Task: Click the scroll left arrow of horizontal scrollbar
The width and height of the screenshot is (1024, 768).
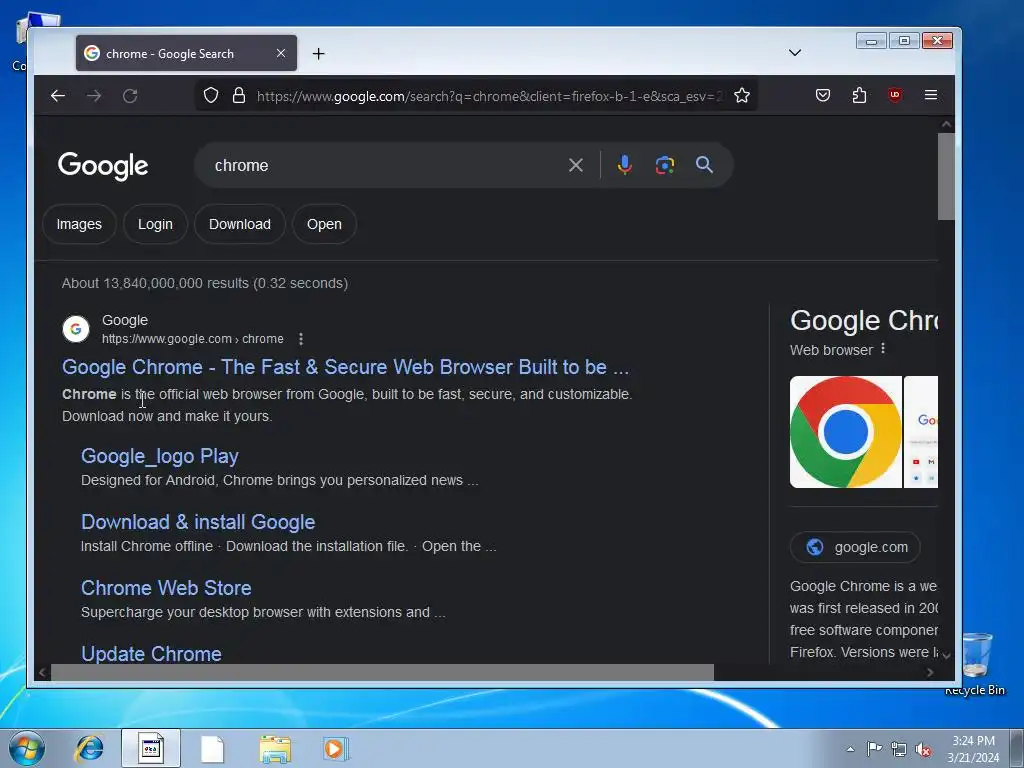Action: click(42, 672)
